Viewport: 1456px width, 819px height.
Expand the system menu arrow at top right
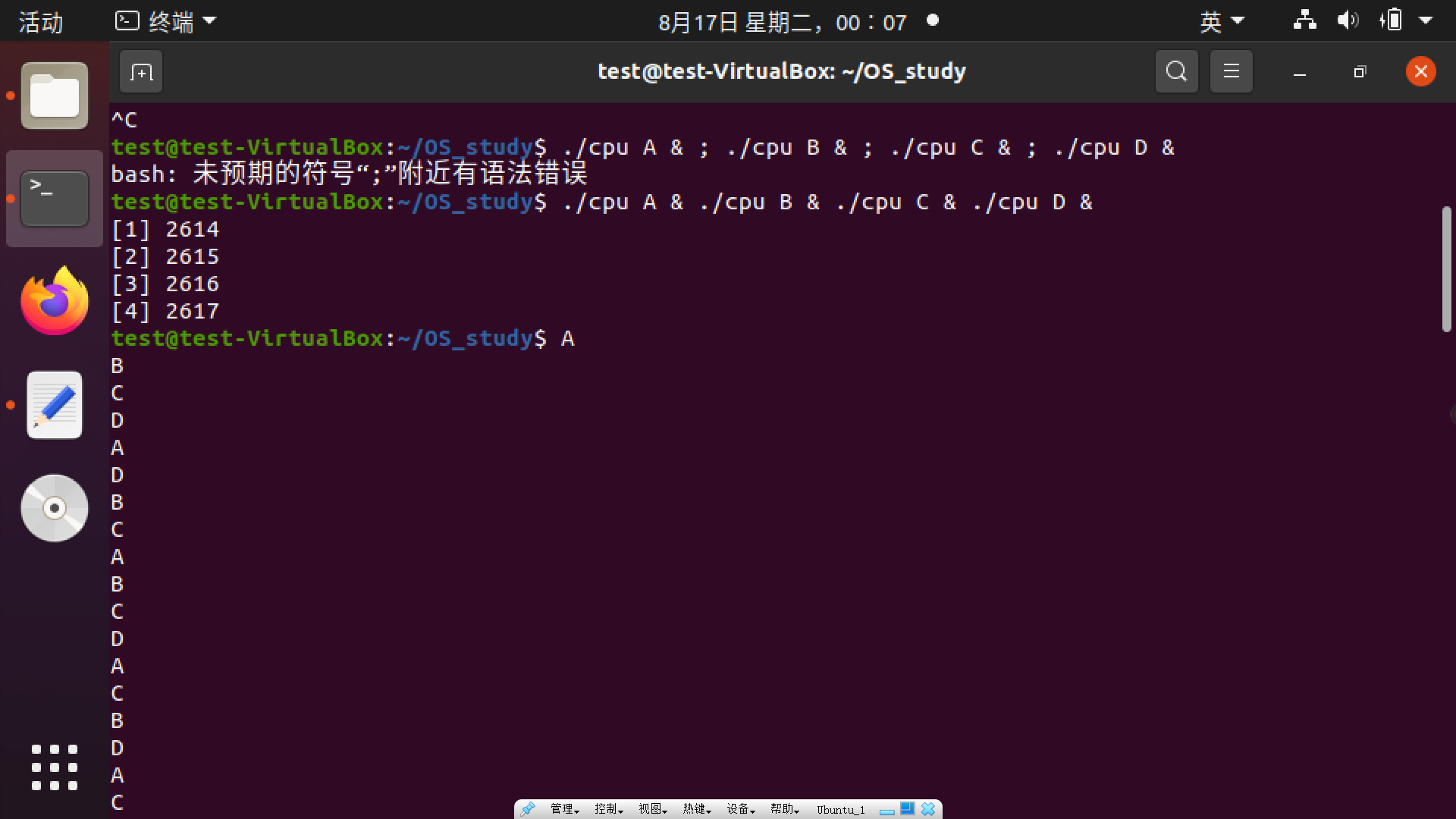coord(1426,20)
